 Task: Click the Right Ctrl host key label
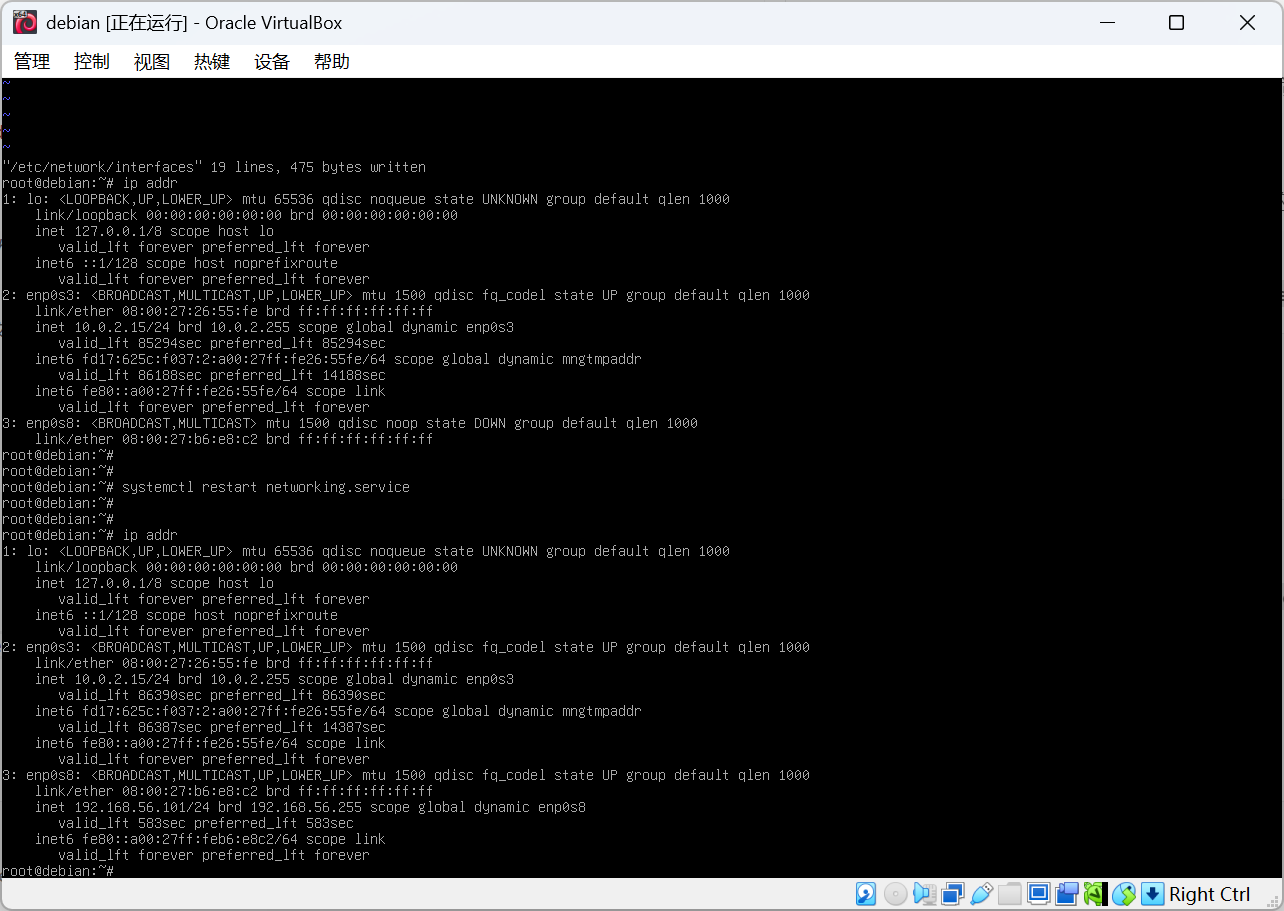coord(1210,894)
